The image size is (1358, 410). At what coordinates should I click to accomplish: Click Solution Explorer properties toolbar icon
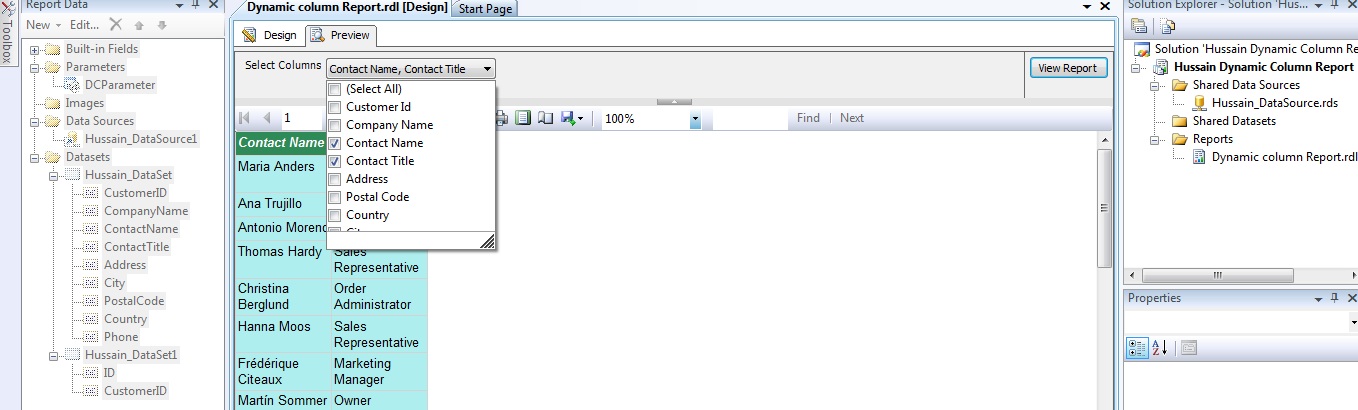click(x=1139, y=26)
